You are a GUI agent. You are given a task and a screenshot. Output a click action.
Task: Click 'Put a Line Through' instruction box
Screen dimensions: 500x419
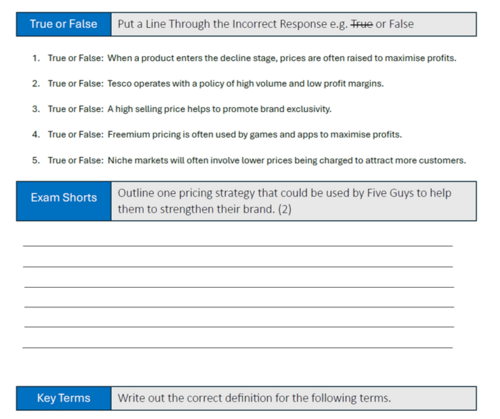pyautogui.click(x=294, y=24)
